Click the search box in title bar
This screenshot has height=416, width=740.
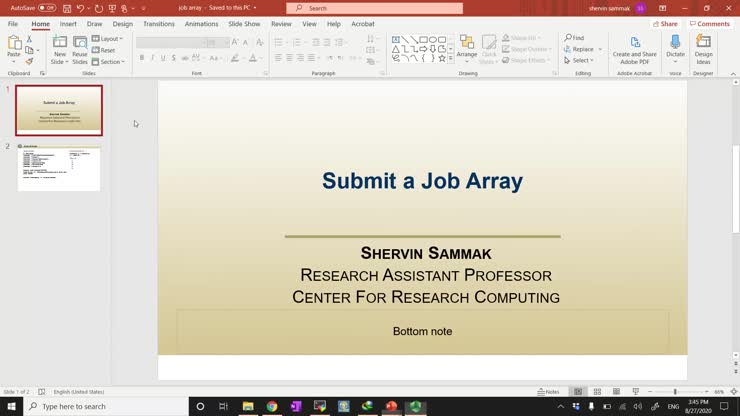pyautogui.click(x=374, y=8)
